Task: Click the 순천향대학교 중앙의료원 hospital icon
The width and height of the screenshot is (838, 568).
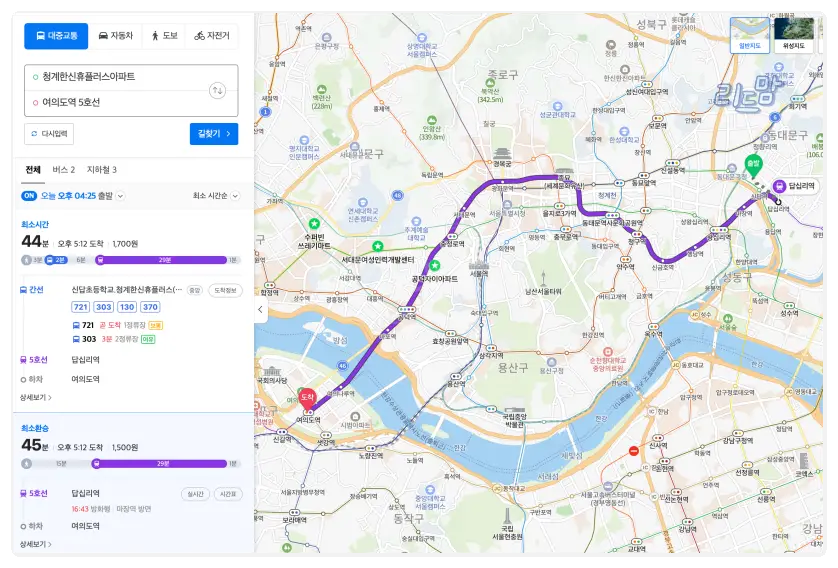Action: click(608, 352)
